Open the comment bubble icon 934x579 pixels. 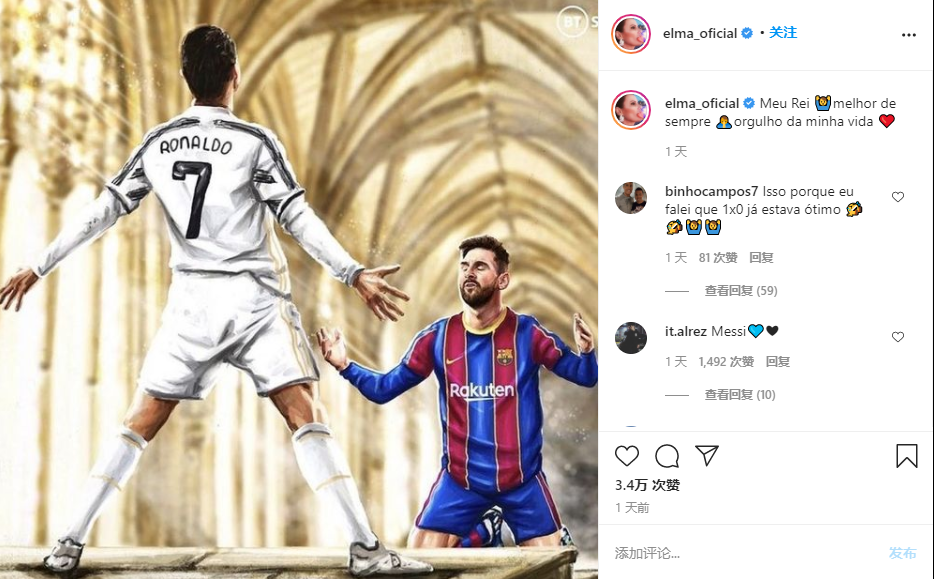point(667,456)
